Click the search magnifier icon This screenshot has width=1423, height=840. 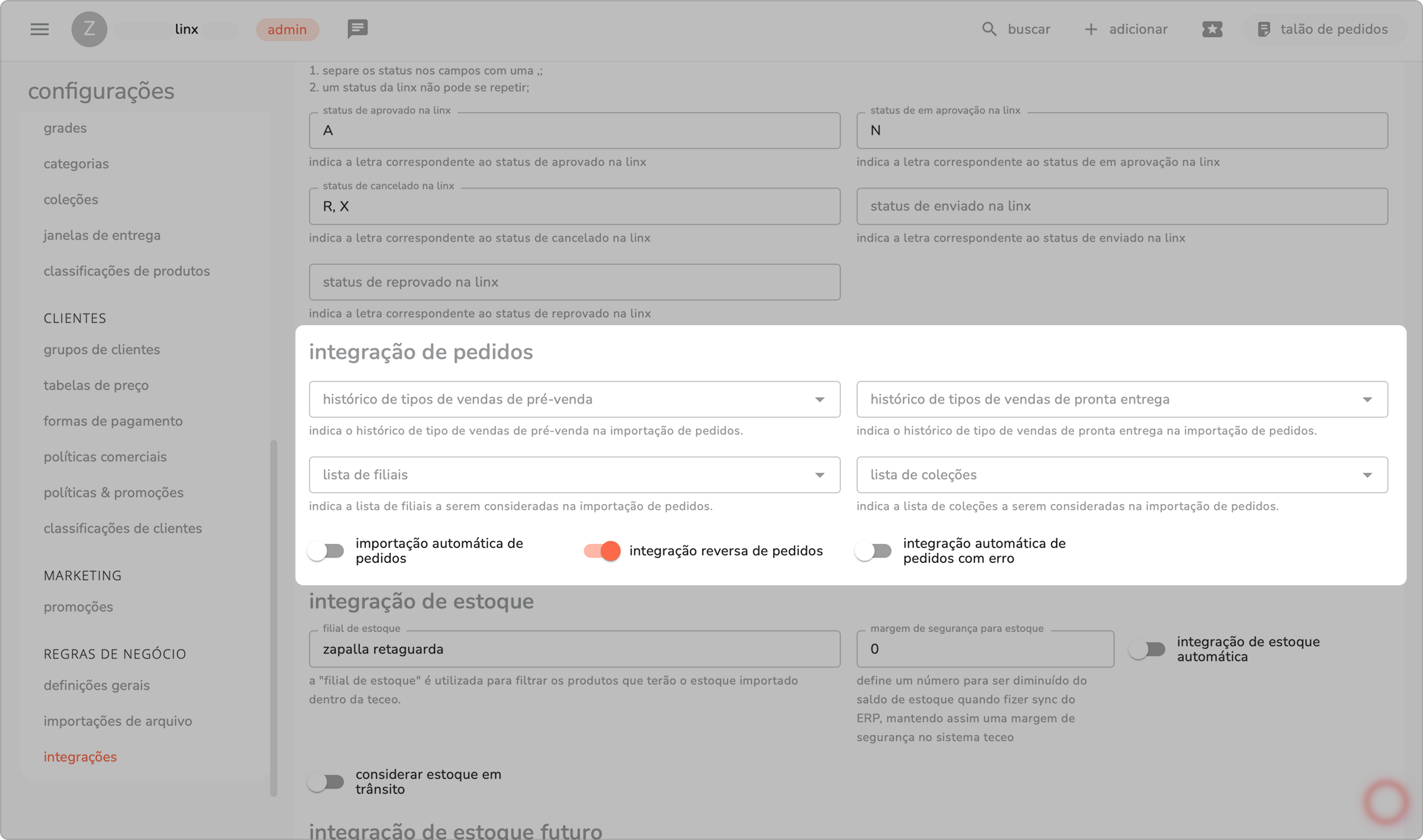(989, 29)
